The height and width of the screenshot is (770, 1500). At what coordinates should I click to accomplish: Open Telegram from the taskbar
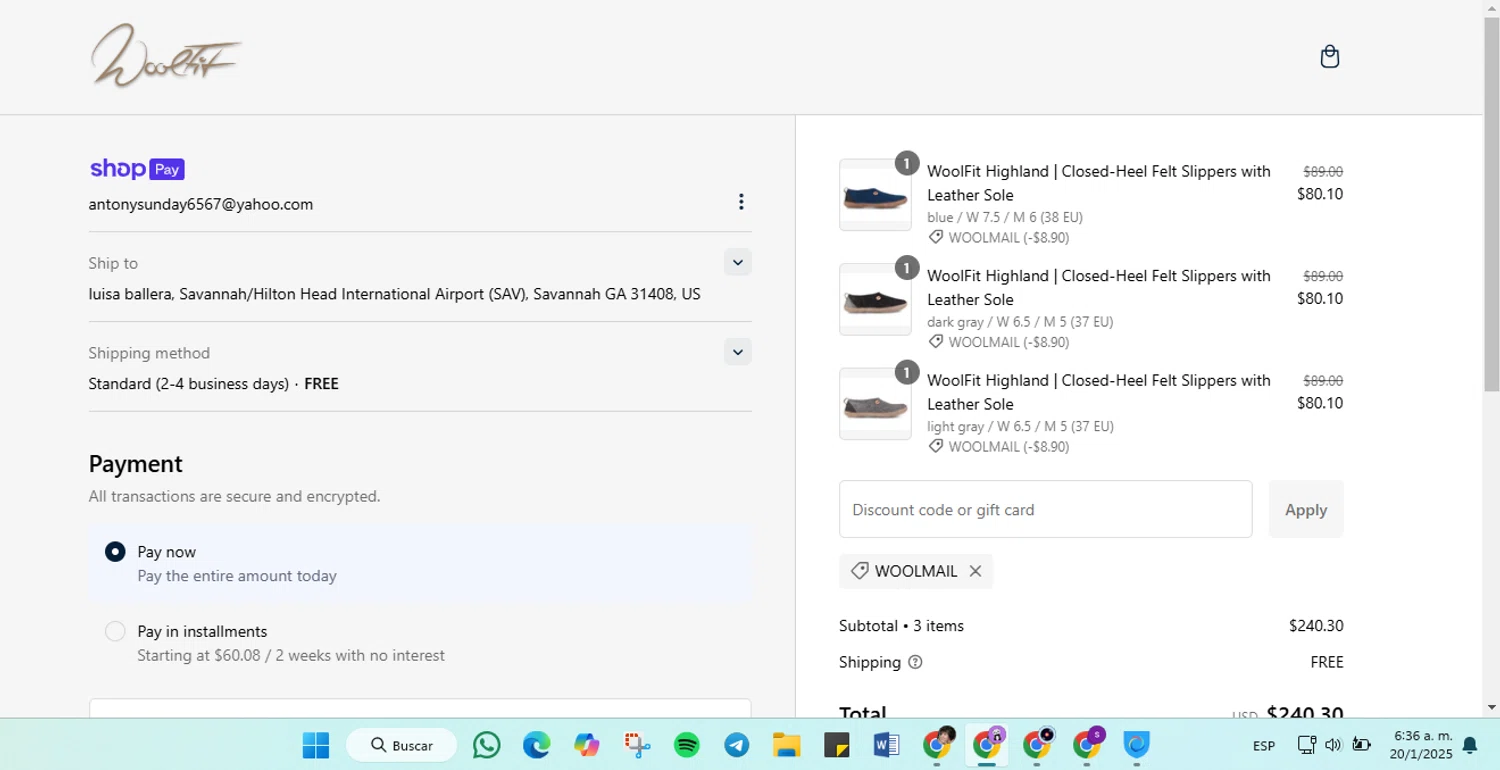click(x=737, y=745)
